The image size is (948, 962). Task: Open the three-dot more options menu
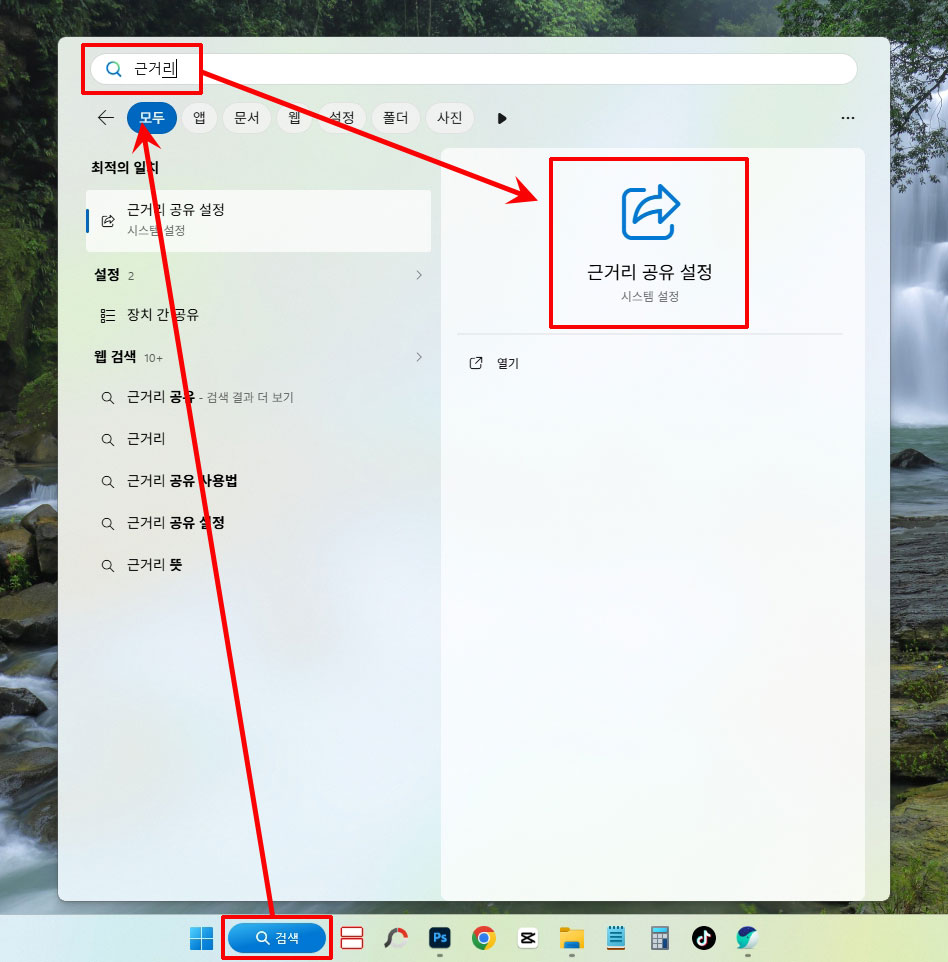point(848,118)
